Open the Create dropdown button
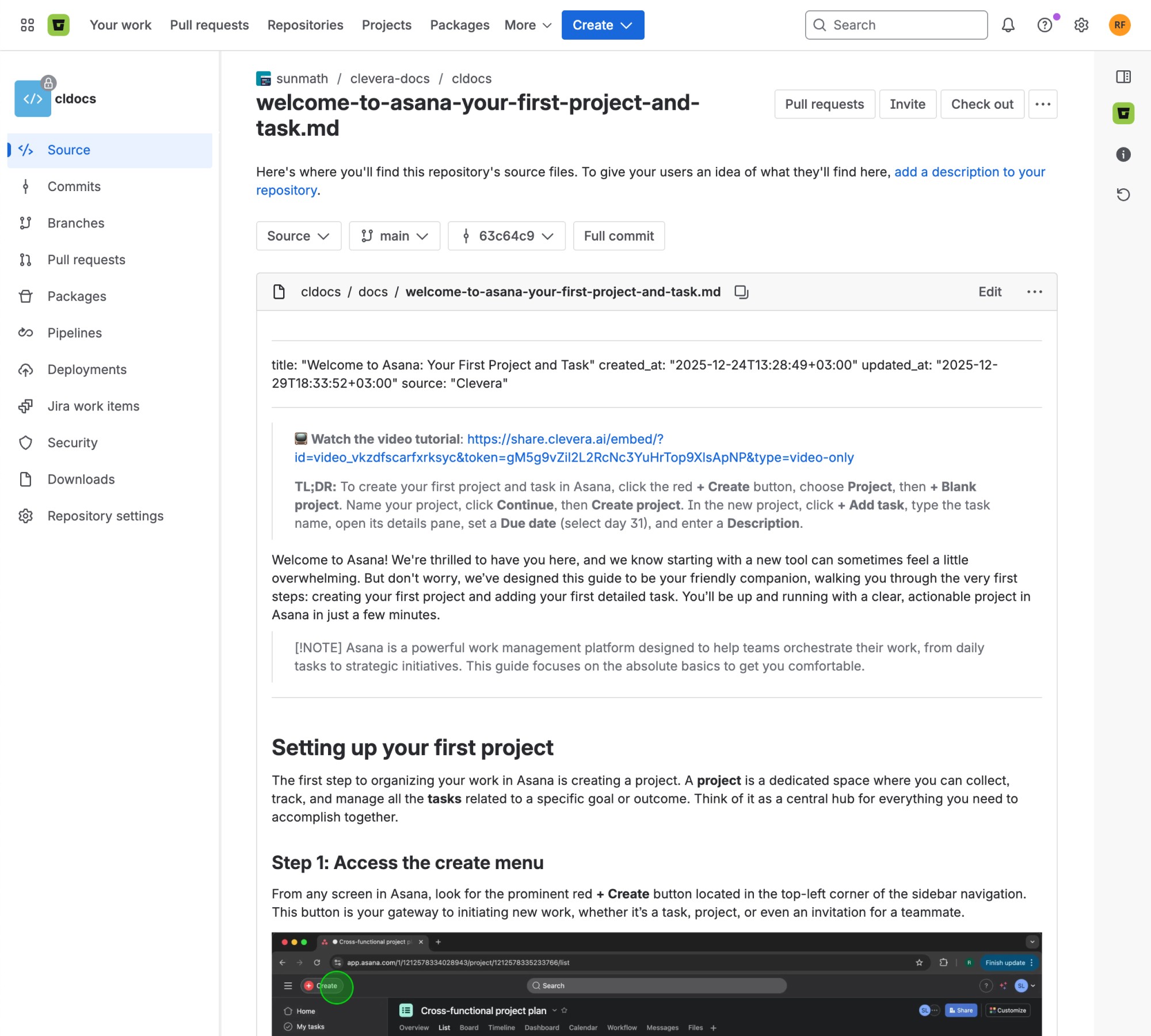The image size is (1151, 1036). point(602,25)
